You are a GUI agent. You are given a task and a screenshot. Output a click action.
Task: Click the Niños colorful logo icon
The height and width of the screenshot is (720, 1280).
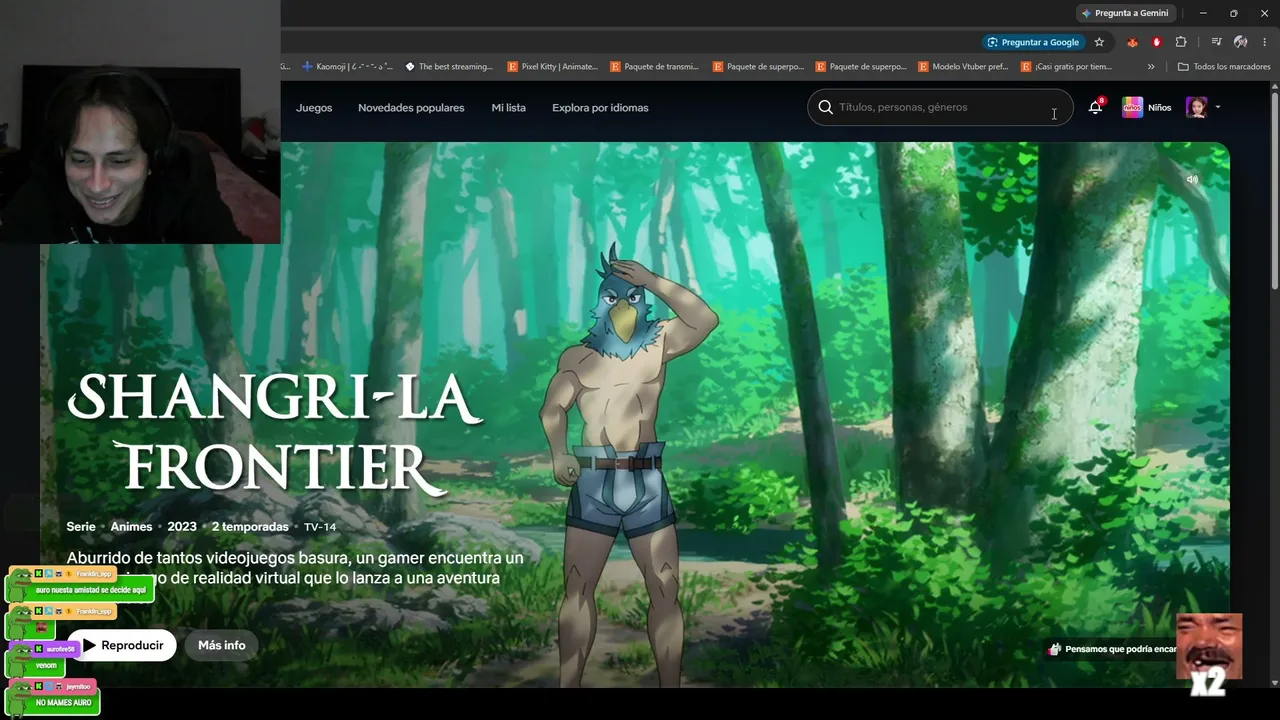pyautogui.click(x=1132, y=107)
